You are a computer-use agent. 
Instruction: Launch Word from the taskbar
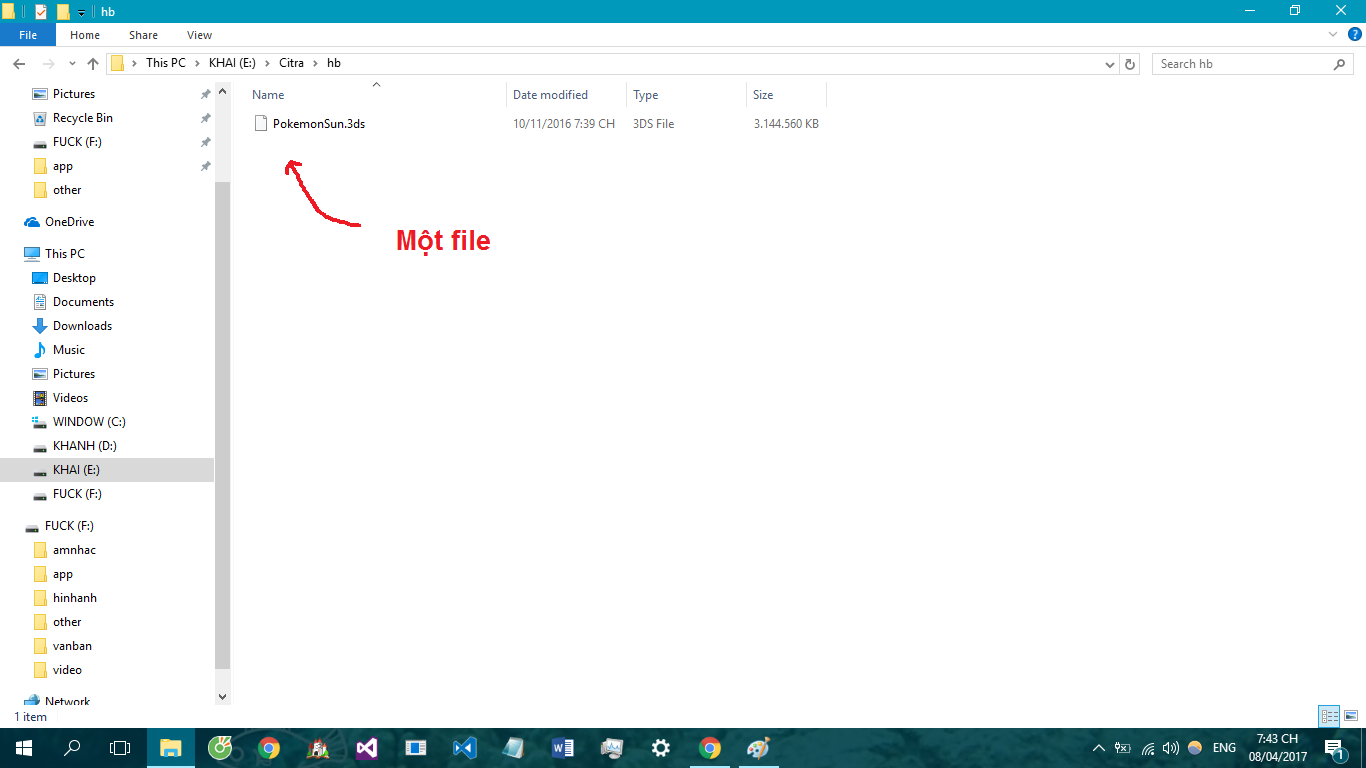click(562, 748)
